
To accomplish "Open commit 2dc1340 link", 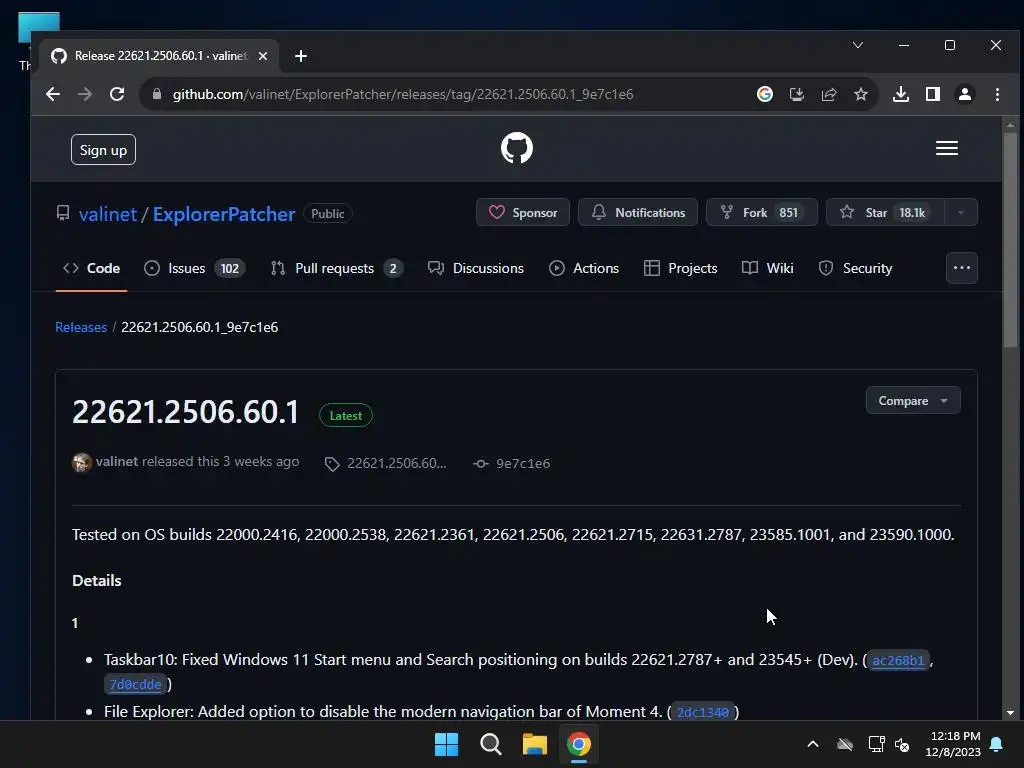I will 702,712.
